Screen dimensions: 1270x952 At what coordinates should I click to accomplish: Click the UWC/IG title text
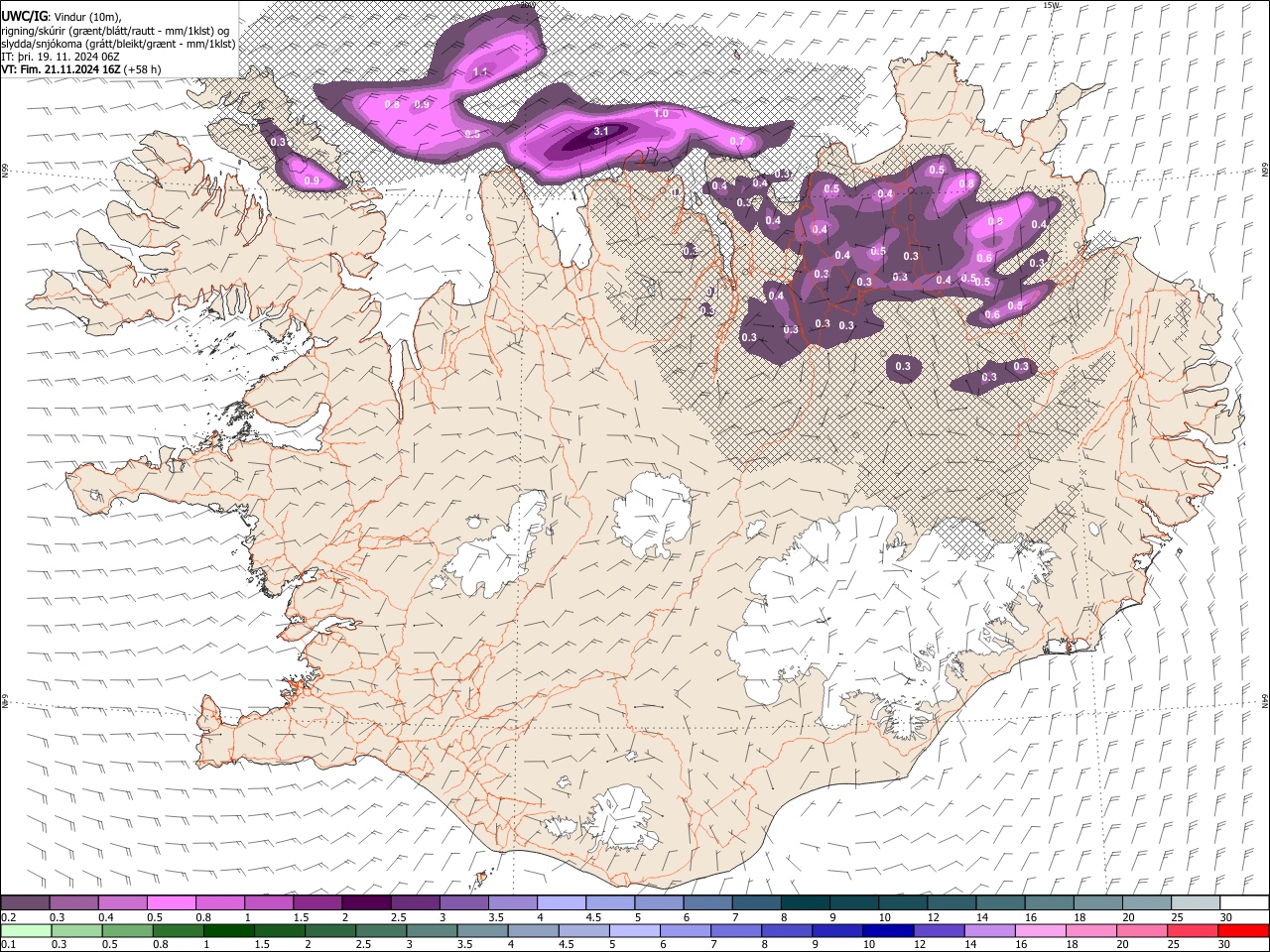tap(23, 16)
